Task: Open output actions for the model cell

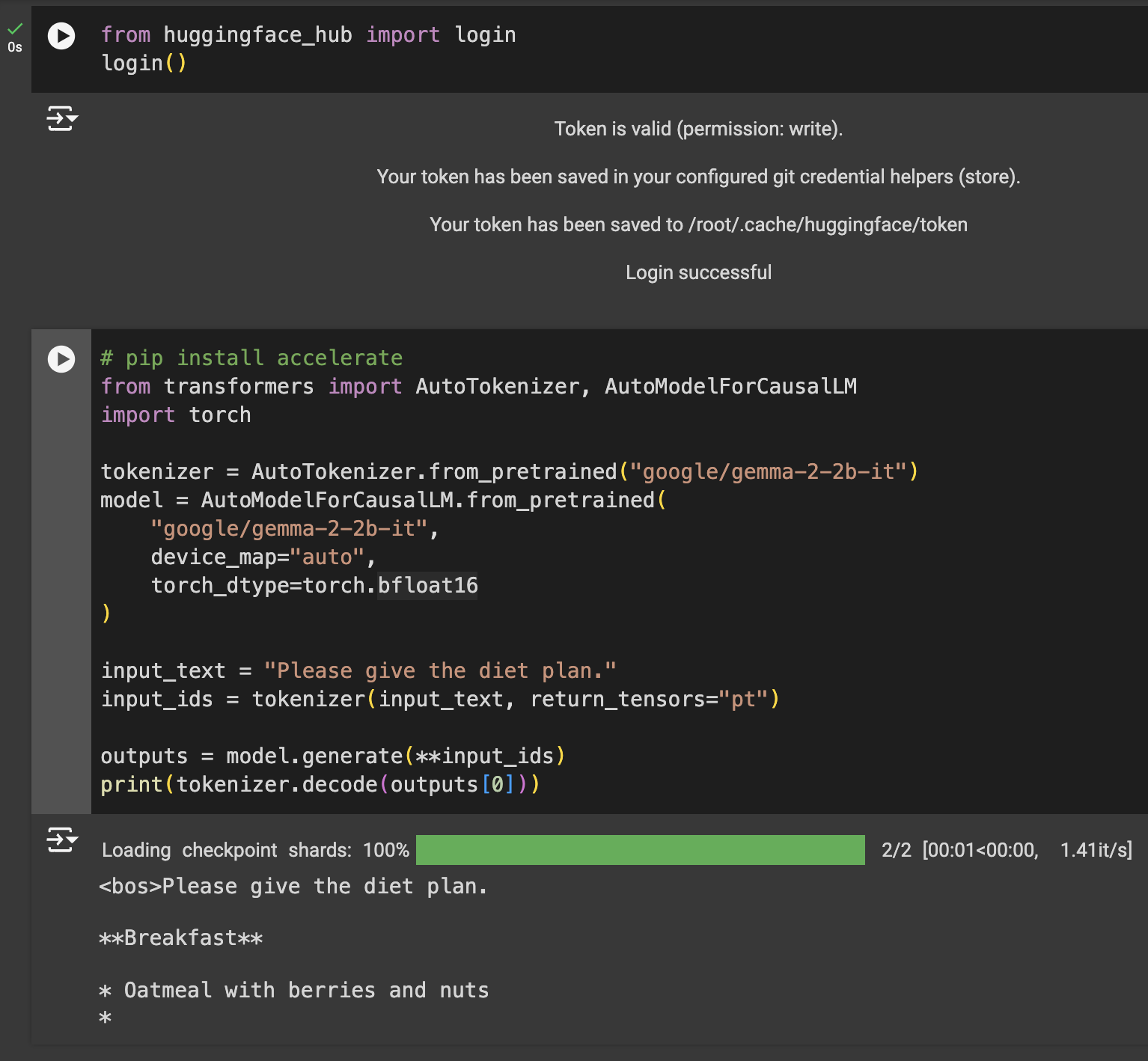Action: point(62,840)
